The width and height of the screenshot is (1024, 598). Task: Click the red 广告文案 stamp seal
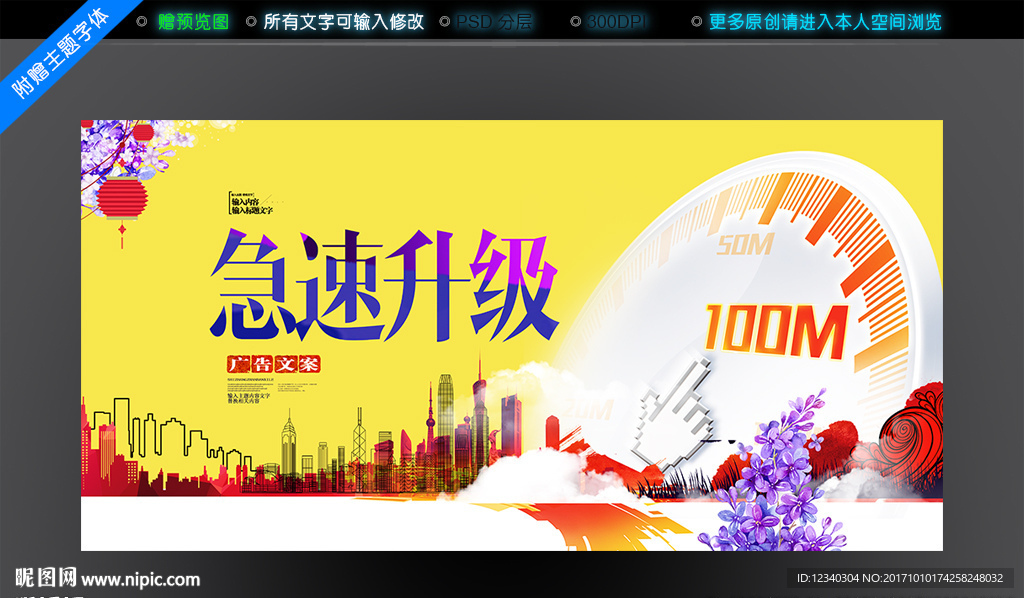(272, 363)
